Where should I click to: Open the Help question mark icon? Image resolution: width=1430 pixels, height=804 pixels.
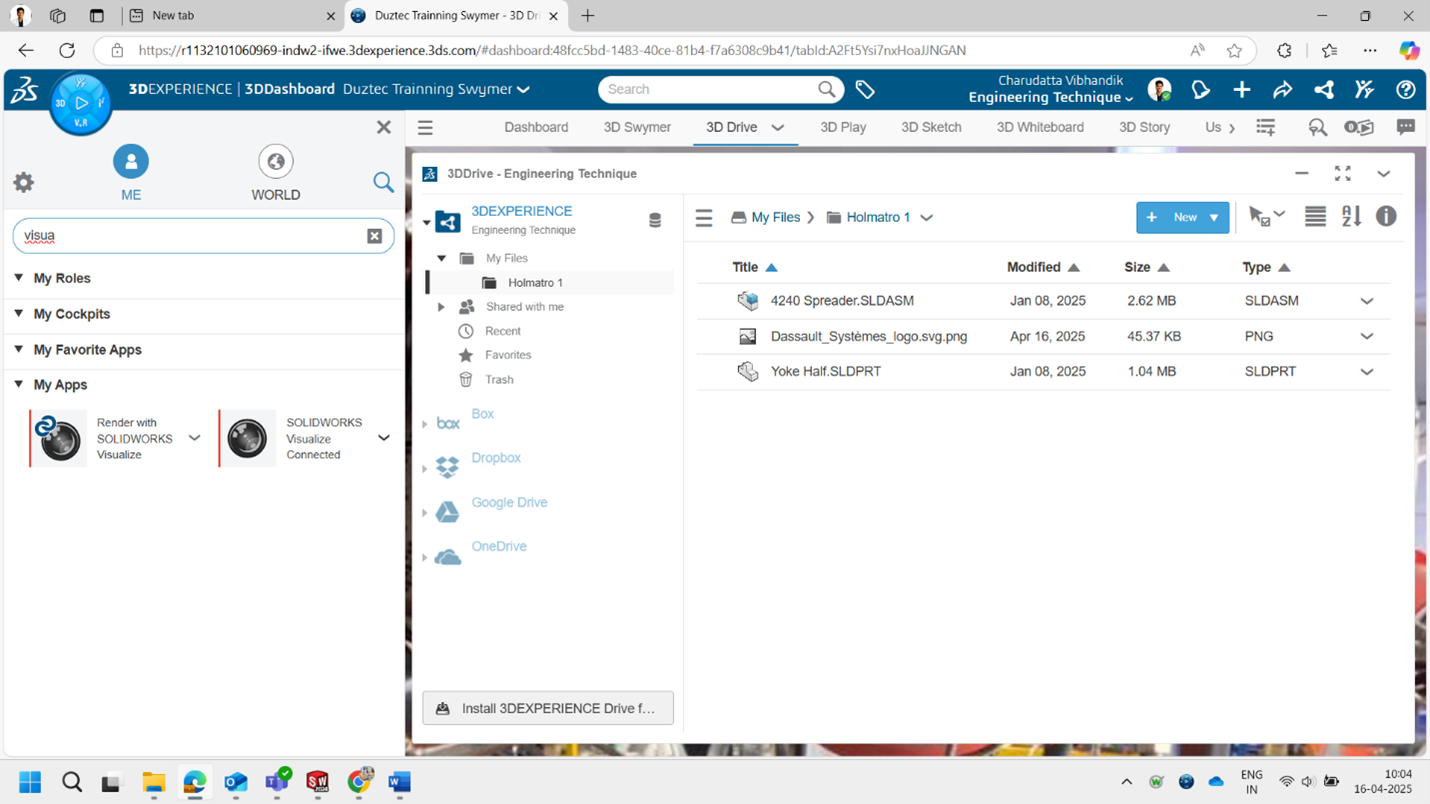[x=1405, y=90]
